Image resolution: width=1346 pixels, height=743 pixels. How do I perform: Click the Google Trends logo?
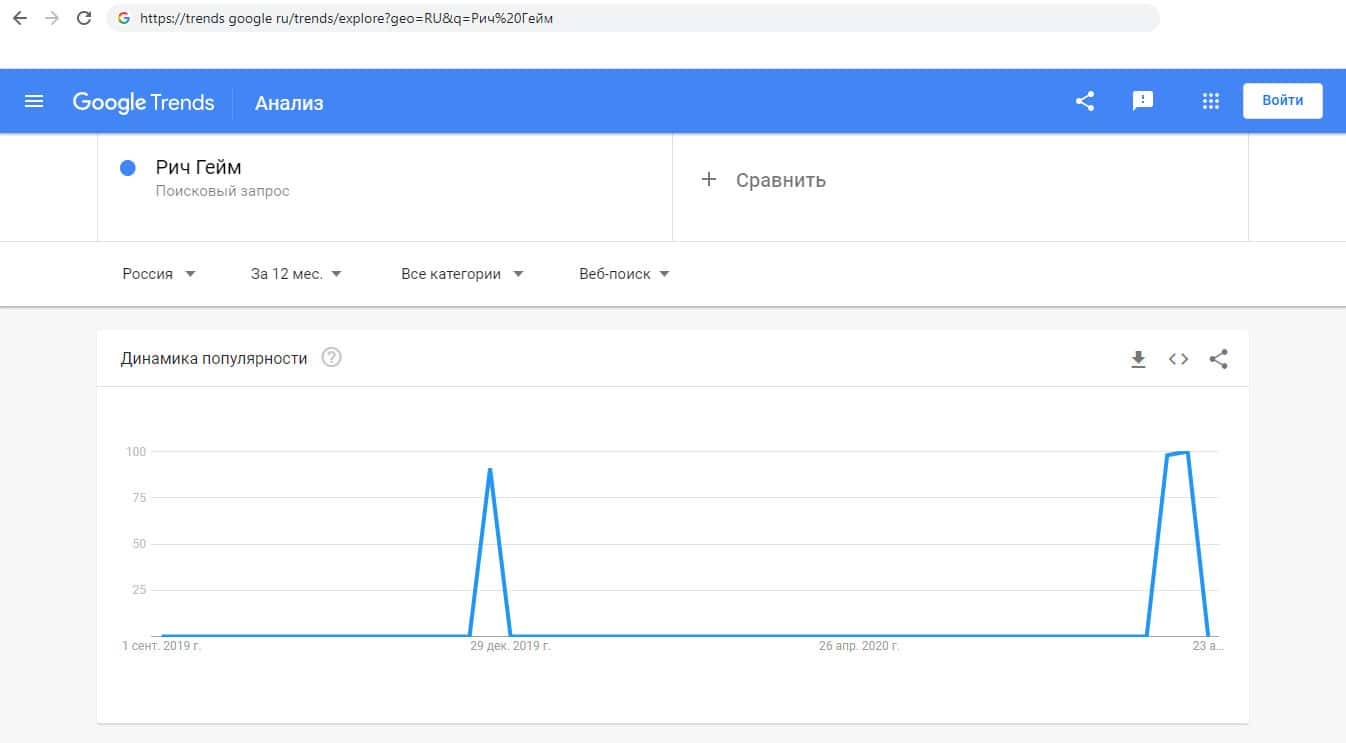[x=143, y=102]
